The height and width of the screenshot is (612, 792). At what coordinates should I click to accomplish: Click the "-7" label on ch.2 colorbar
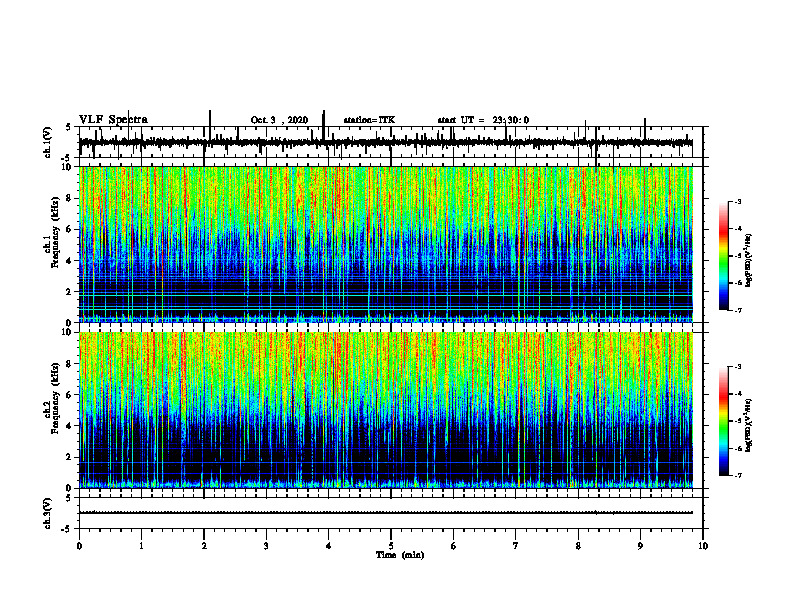[737, 475]
